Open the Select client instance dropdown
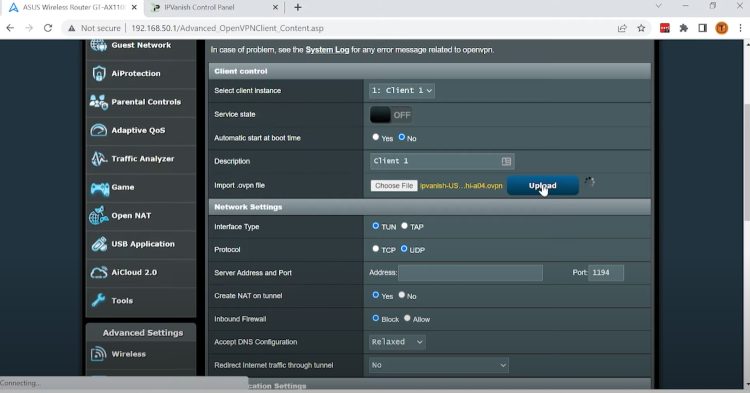750x393 pixels. coord(402,90)
